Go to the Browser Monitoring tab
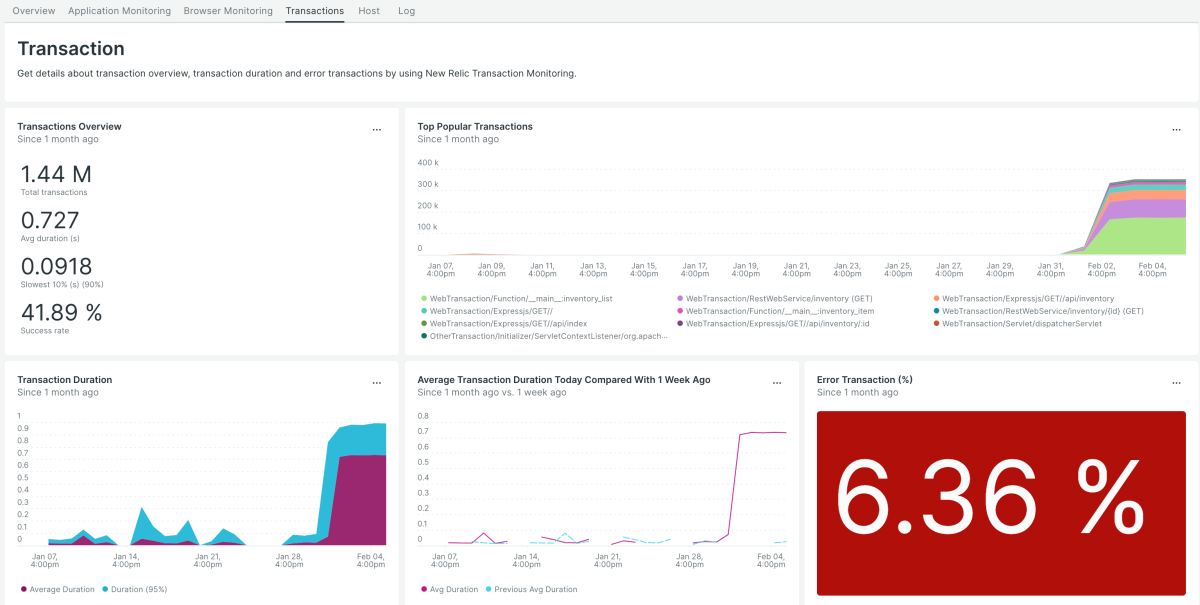The width and height of the screenshot is (1200, 605). pos(228,11)
